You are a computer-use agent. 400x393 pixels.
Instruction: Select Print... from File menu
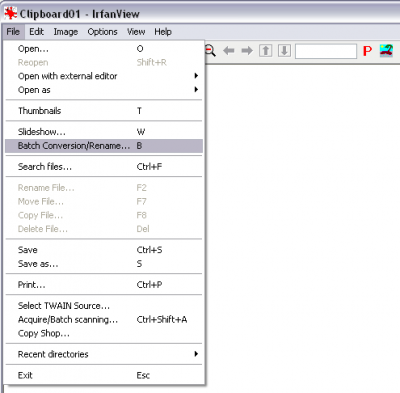(104, 285)
